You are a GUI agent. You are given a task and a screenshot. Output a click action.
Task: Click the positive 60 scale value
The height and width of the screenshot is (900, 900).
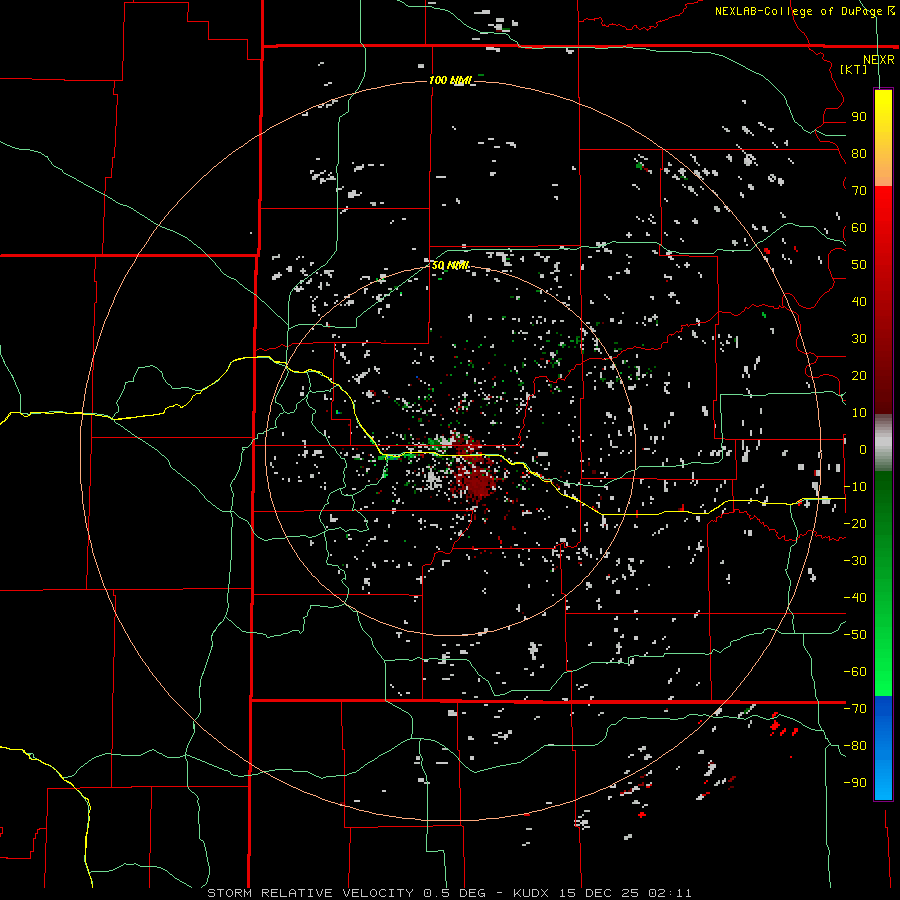click(859, 228)
